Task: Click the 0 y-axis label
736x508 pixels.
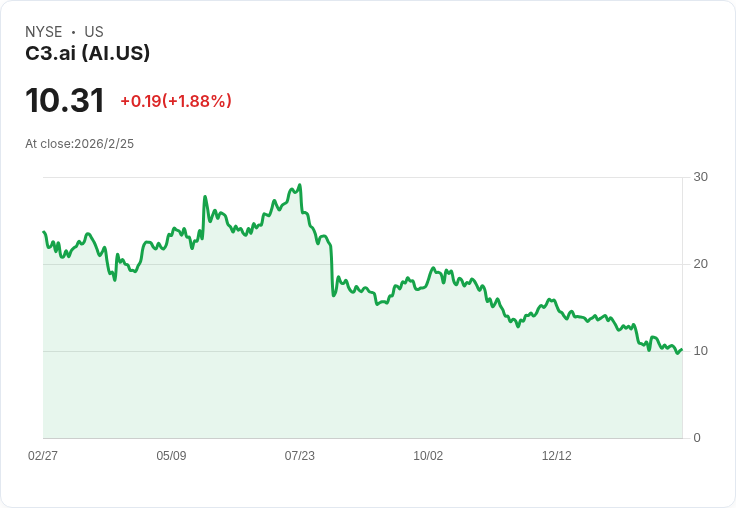Action: pyautogui.click(x=697, y=438)
